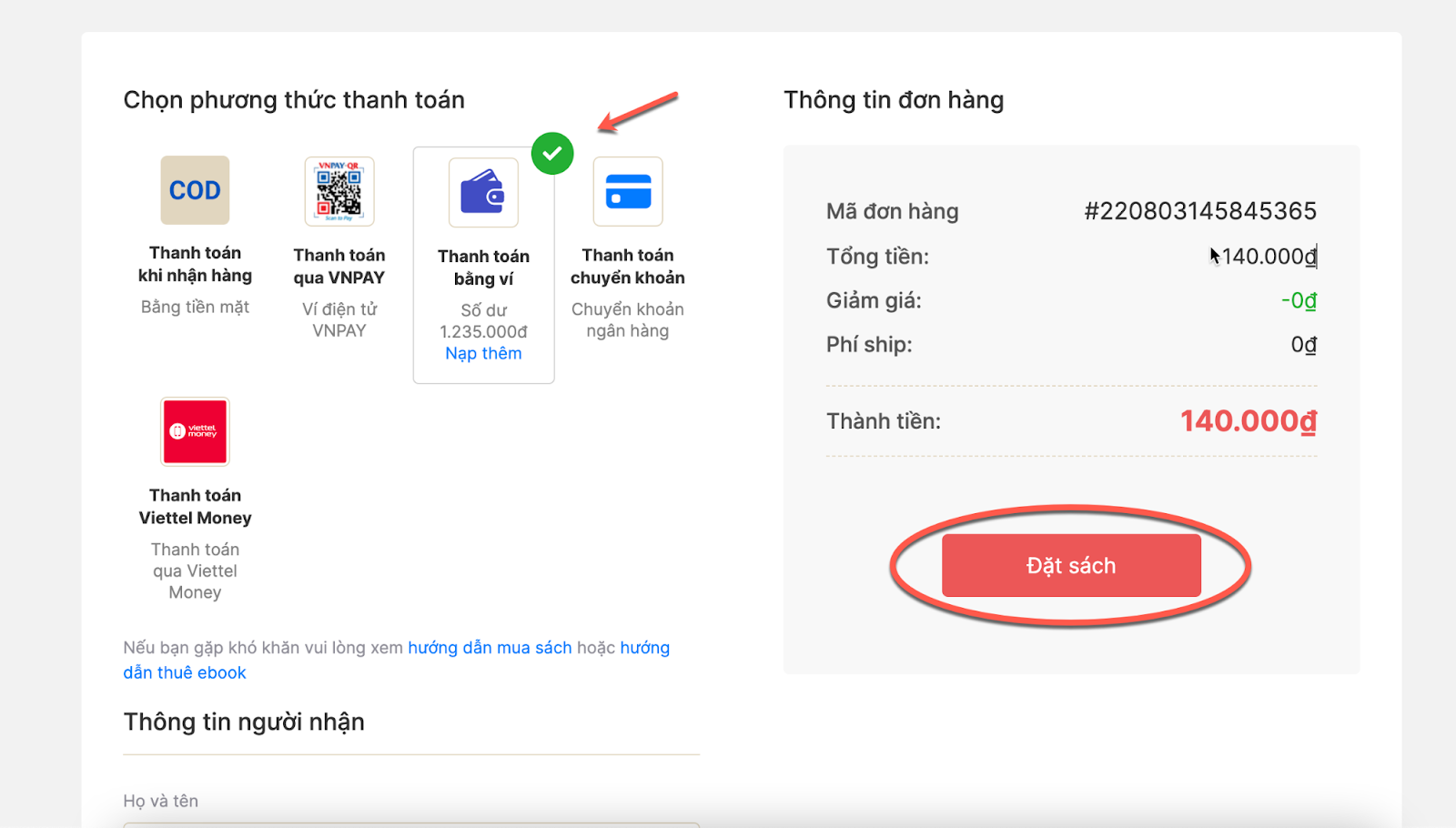Click the 'Tổng tiền' 140.000đ amount
Image resolution: width=1456 pixels, height=828 pixels.
coord(1269,257)
